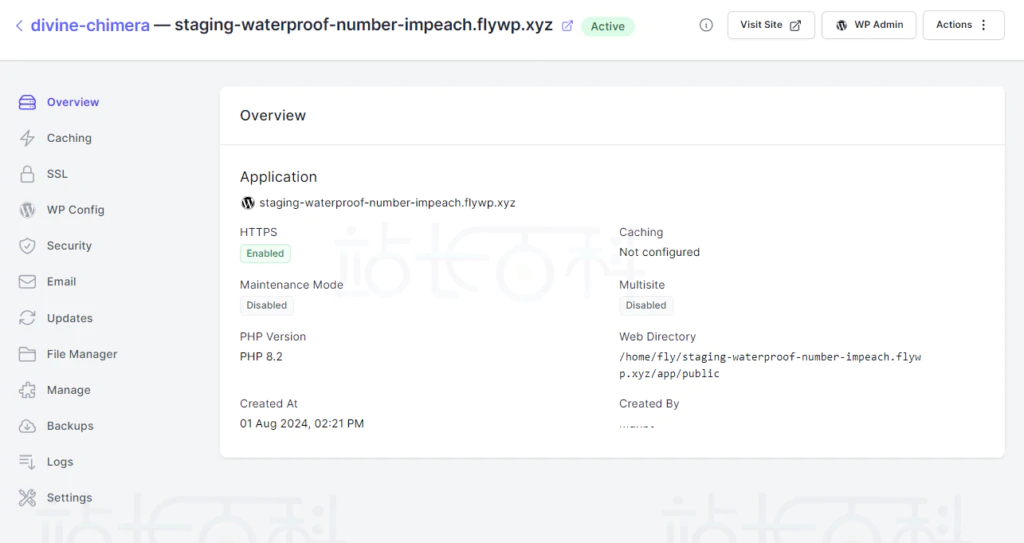Viewport: 1024px width, 543px height.
Task: Open the info circle icon in header
Action: point(706,25)
